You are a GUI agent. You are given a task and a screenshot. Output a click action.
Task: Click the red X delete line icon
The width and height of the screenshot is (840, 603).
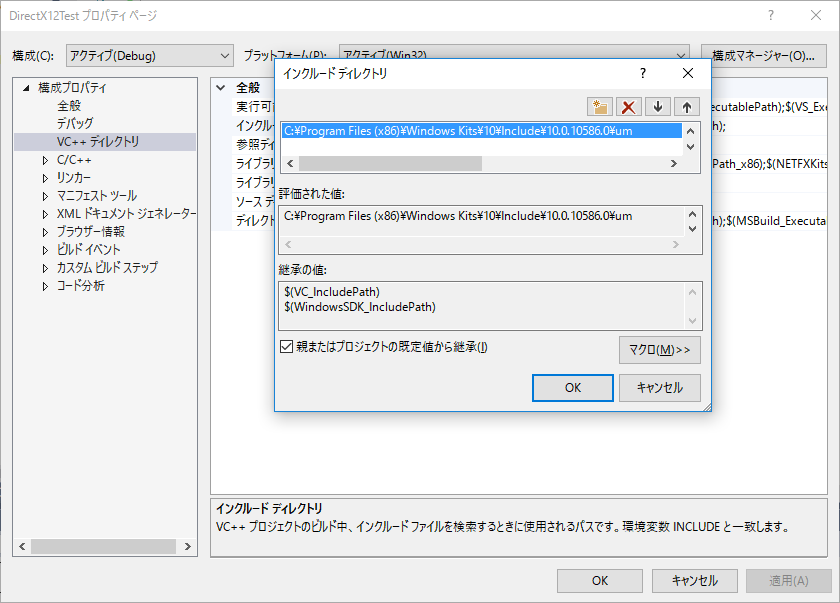(x=629, y=107)
